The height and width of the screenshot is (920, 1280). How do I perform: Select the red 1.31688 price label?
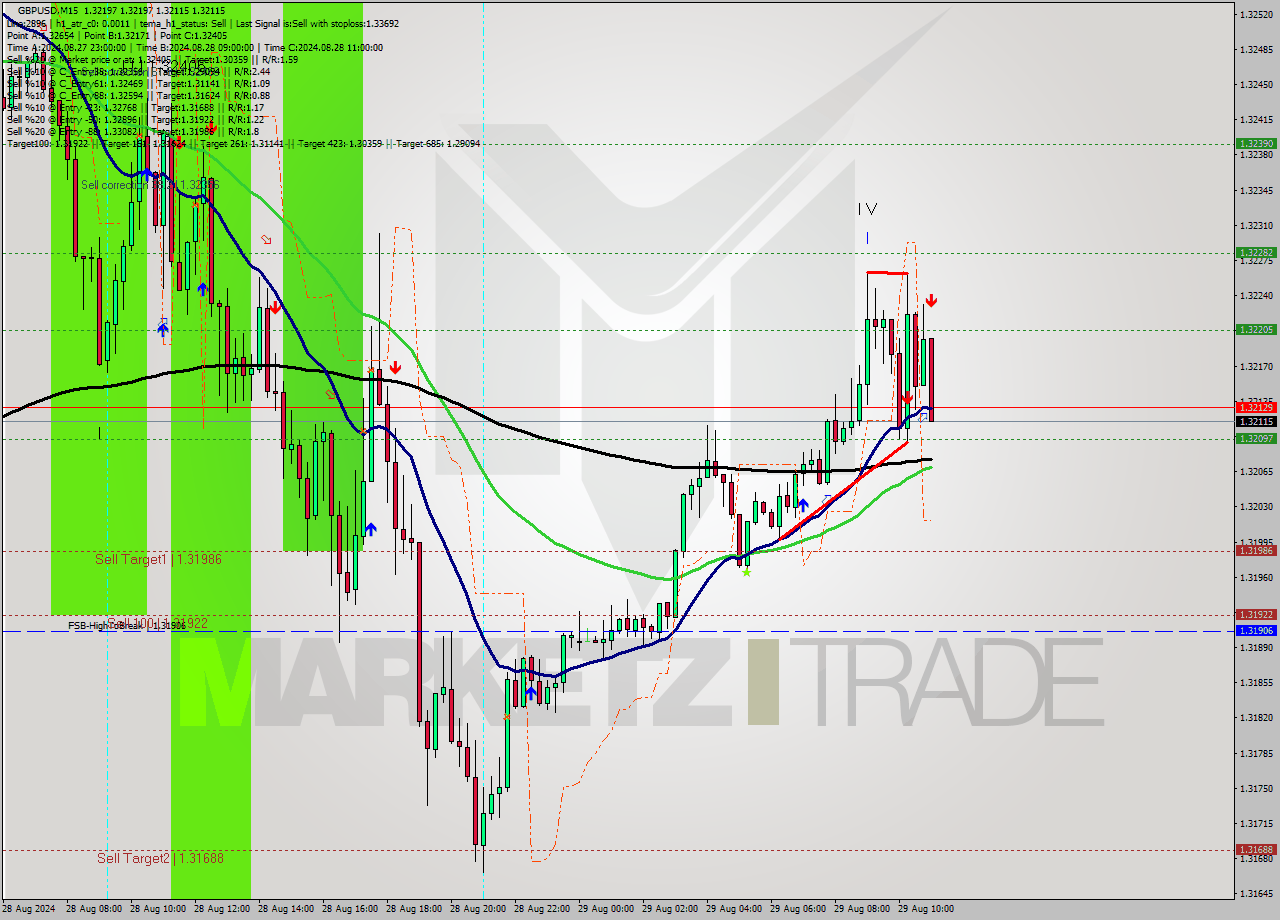click(x=1256, y=850)
